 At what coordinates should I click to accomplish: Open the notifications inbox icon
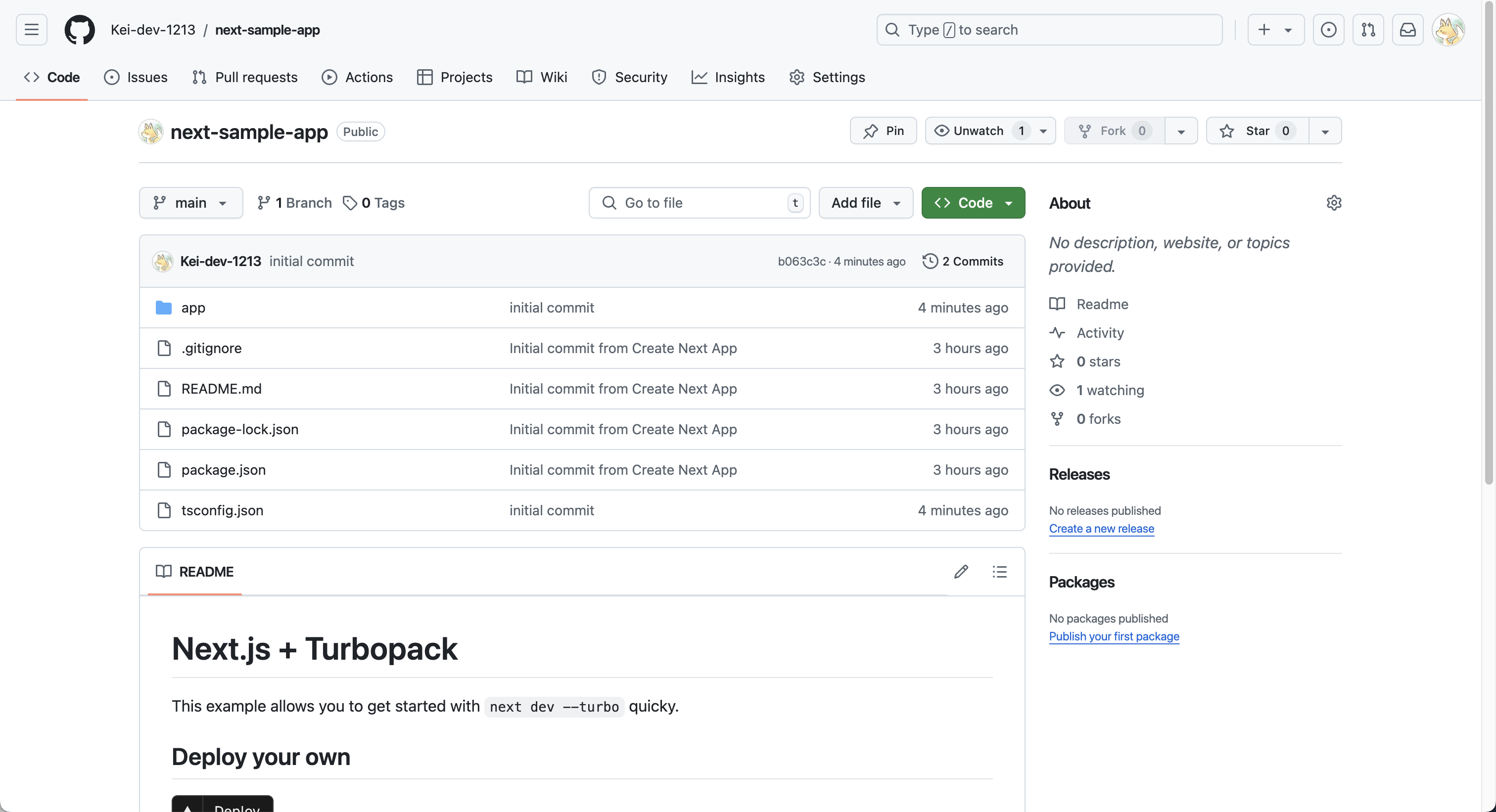[x=1408, y=30]
